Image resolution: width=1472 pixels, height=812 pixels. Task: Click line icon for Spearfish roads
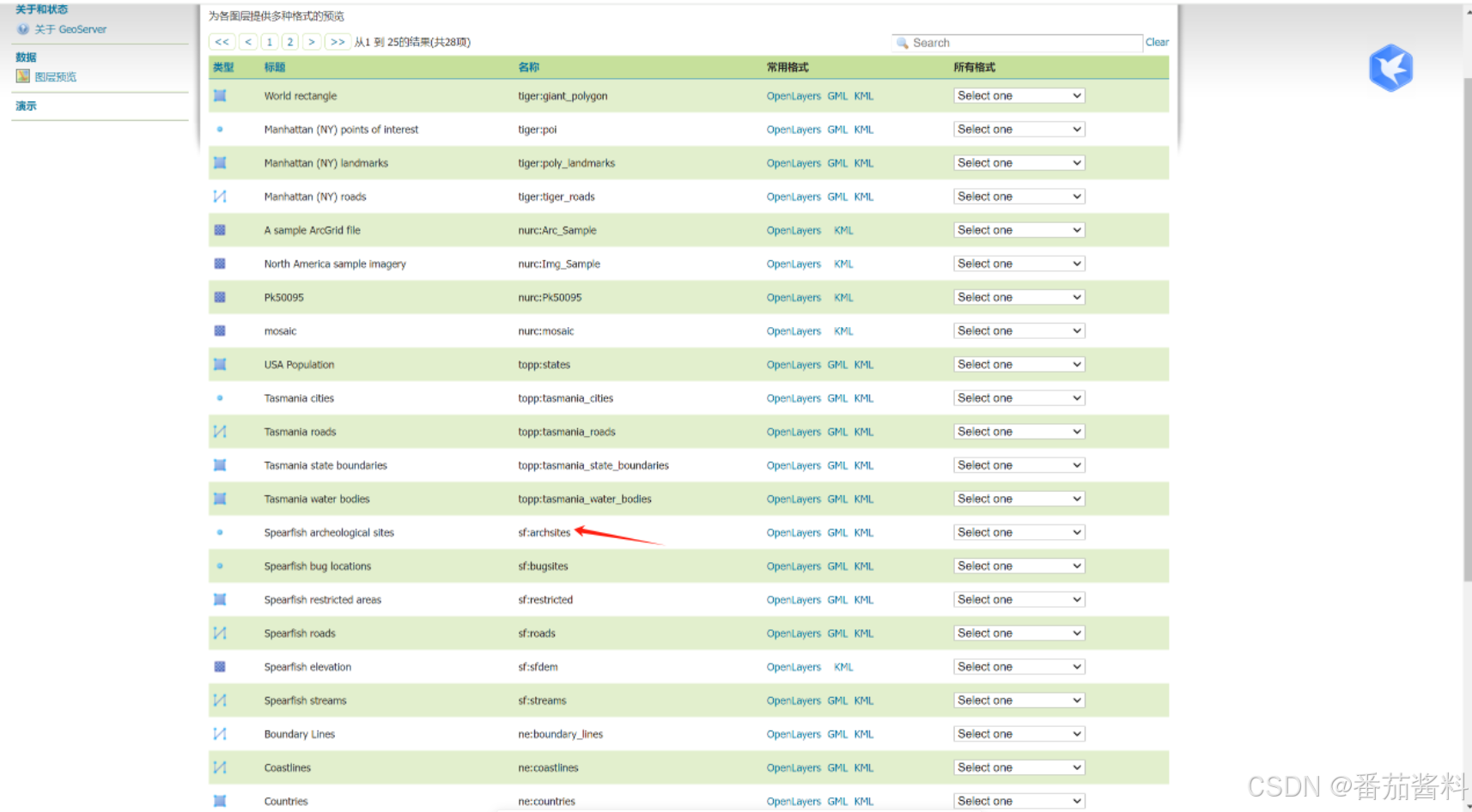pos(220,633)
